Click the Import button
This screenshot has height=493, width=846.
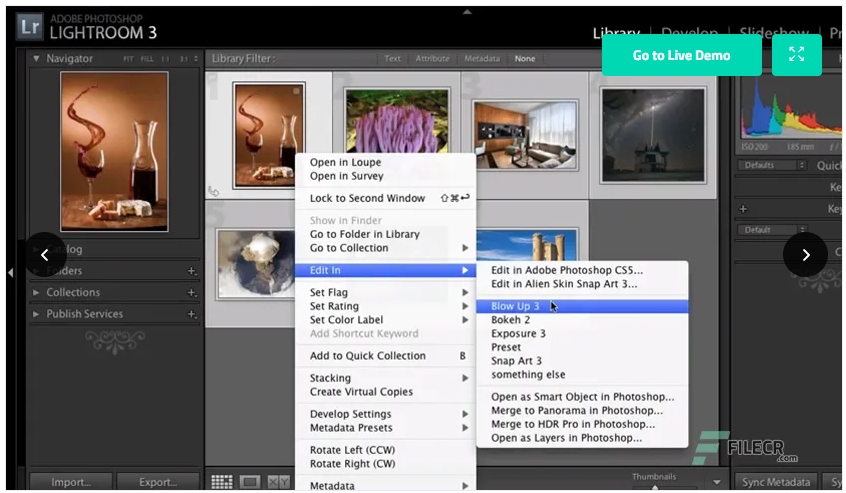pos(71,482)
